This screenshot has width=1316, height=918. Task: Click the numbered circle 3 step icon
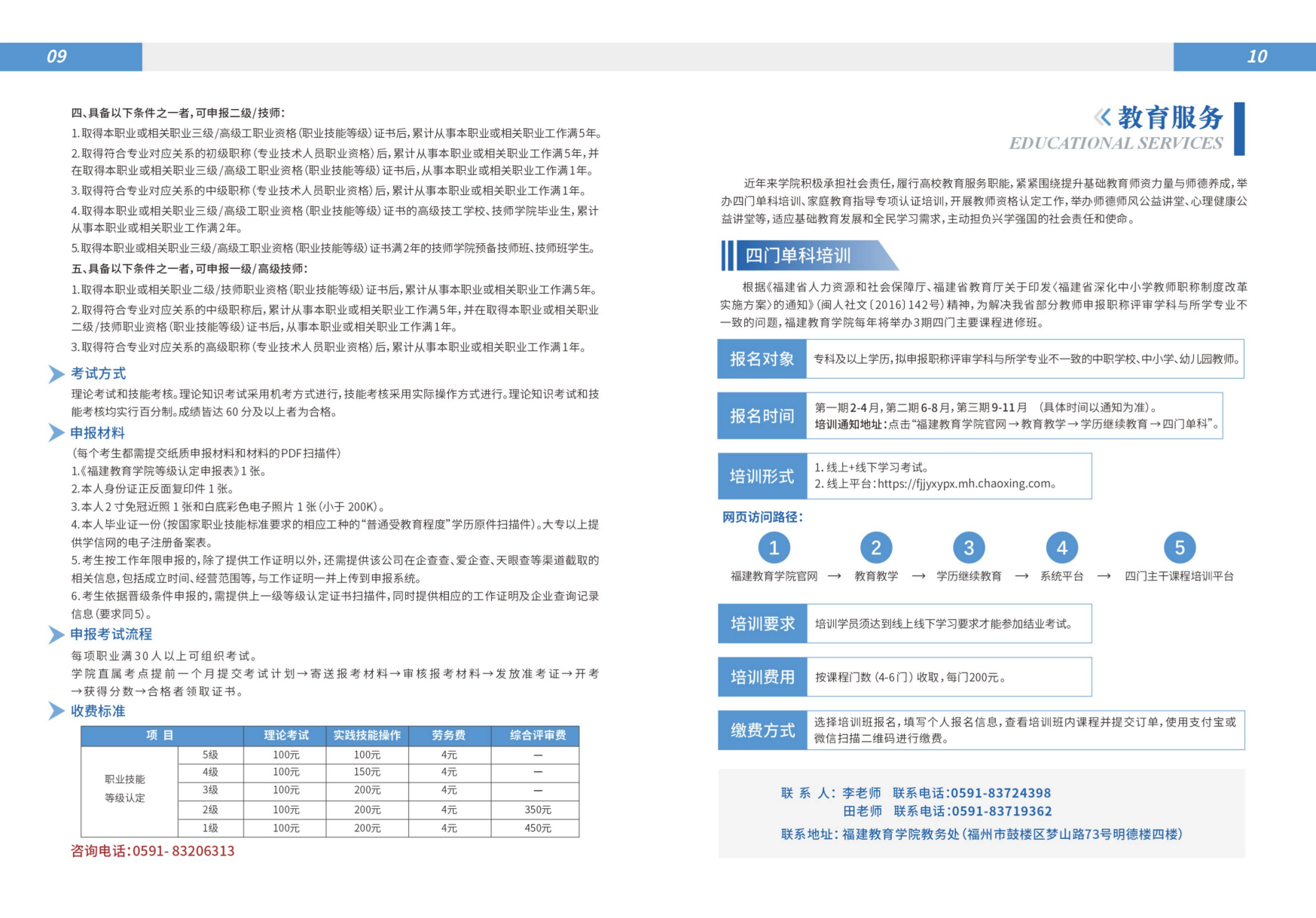(x=969, y=547)
